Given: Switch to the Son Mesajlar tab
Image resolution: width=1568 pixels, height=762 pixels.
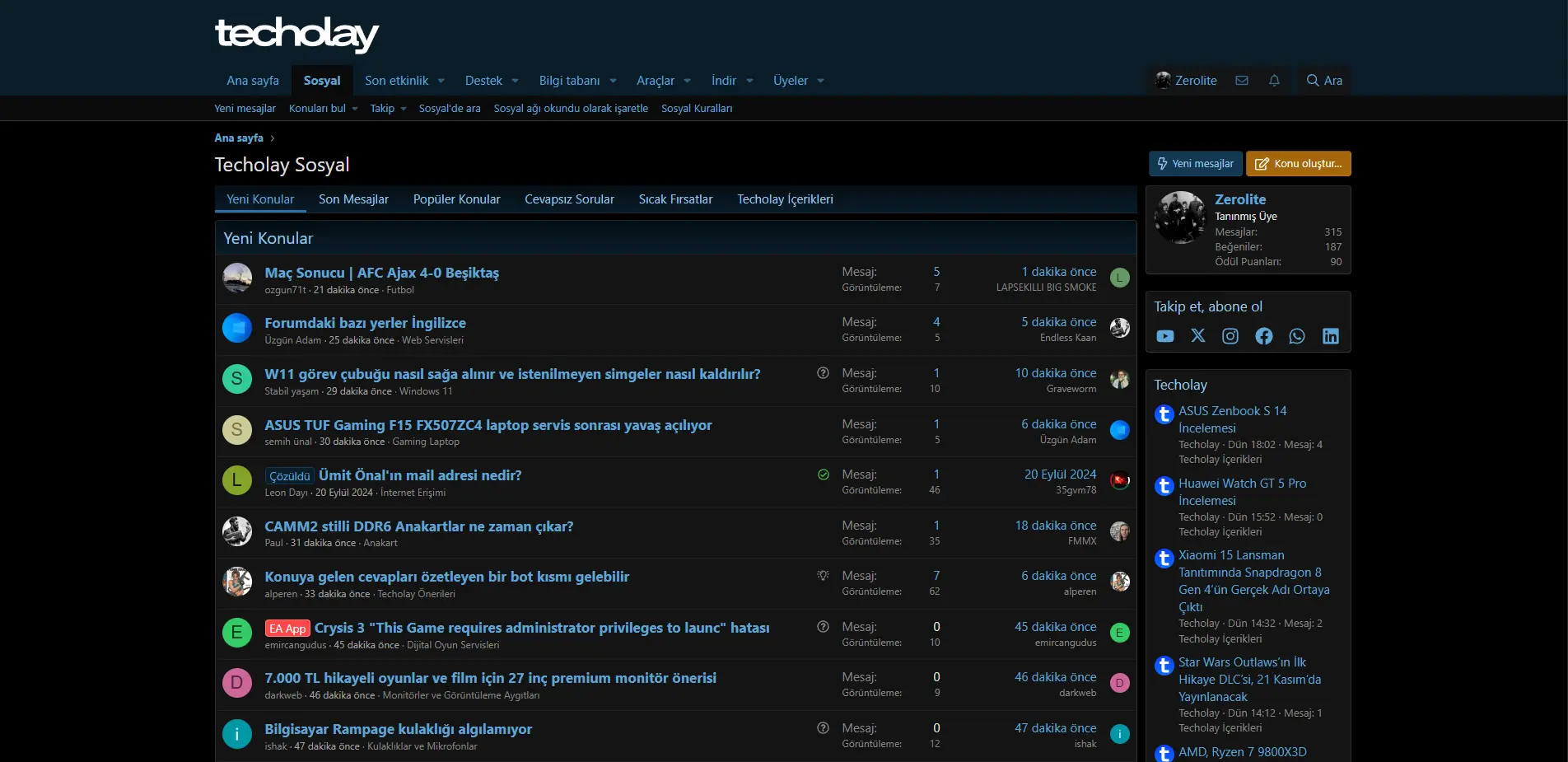Looking at the screenshot, I should tap(353, 199).
